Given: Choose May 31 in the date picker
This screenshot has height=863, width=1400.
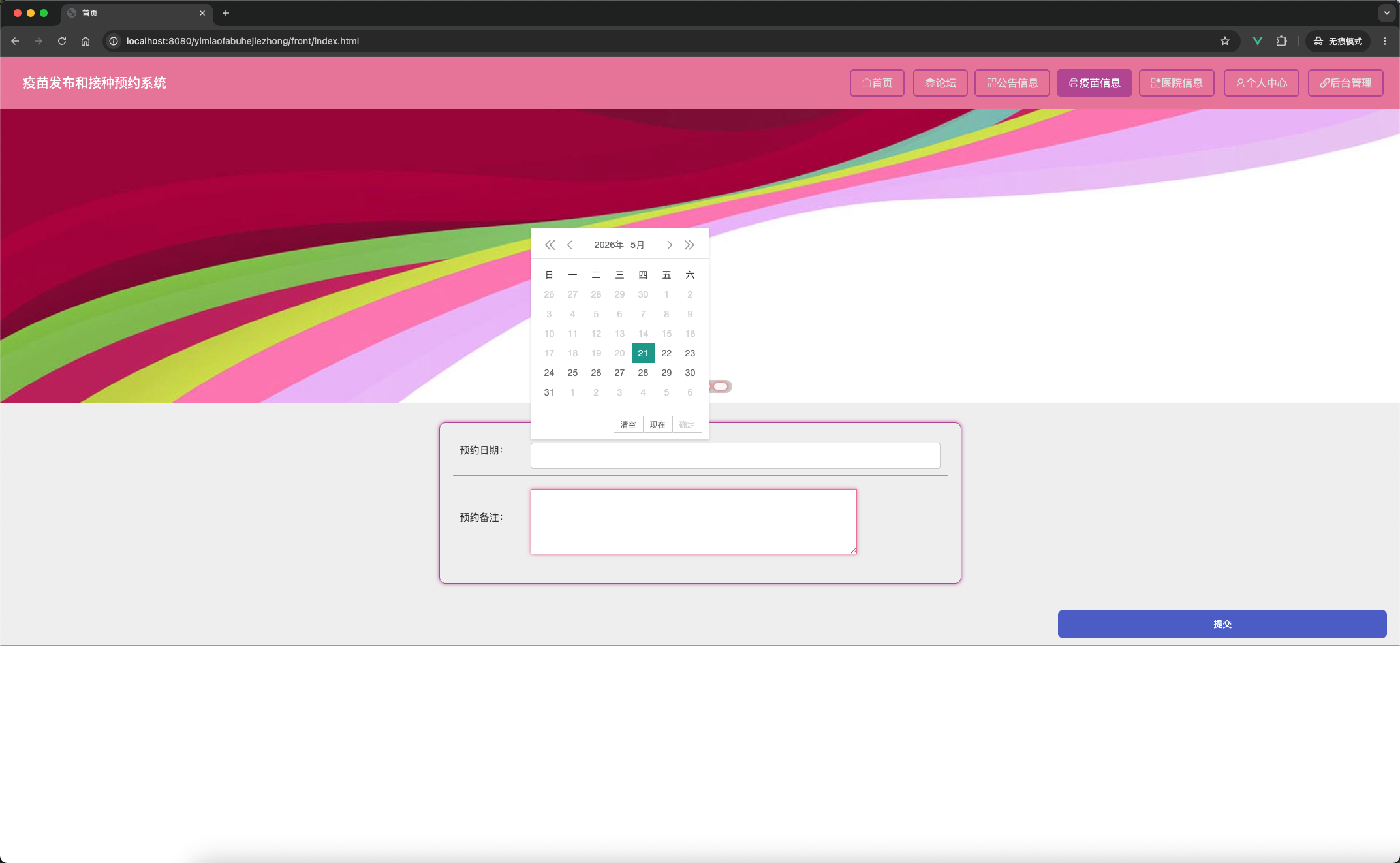Looking at the screenshot, I should click(549, 392).
